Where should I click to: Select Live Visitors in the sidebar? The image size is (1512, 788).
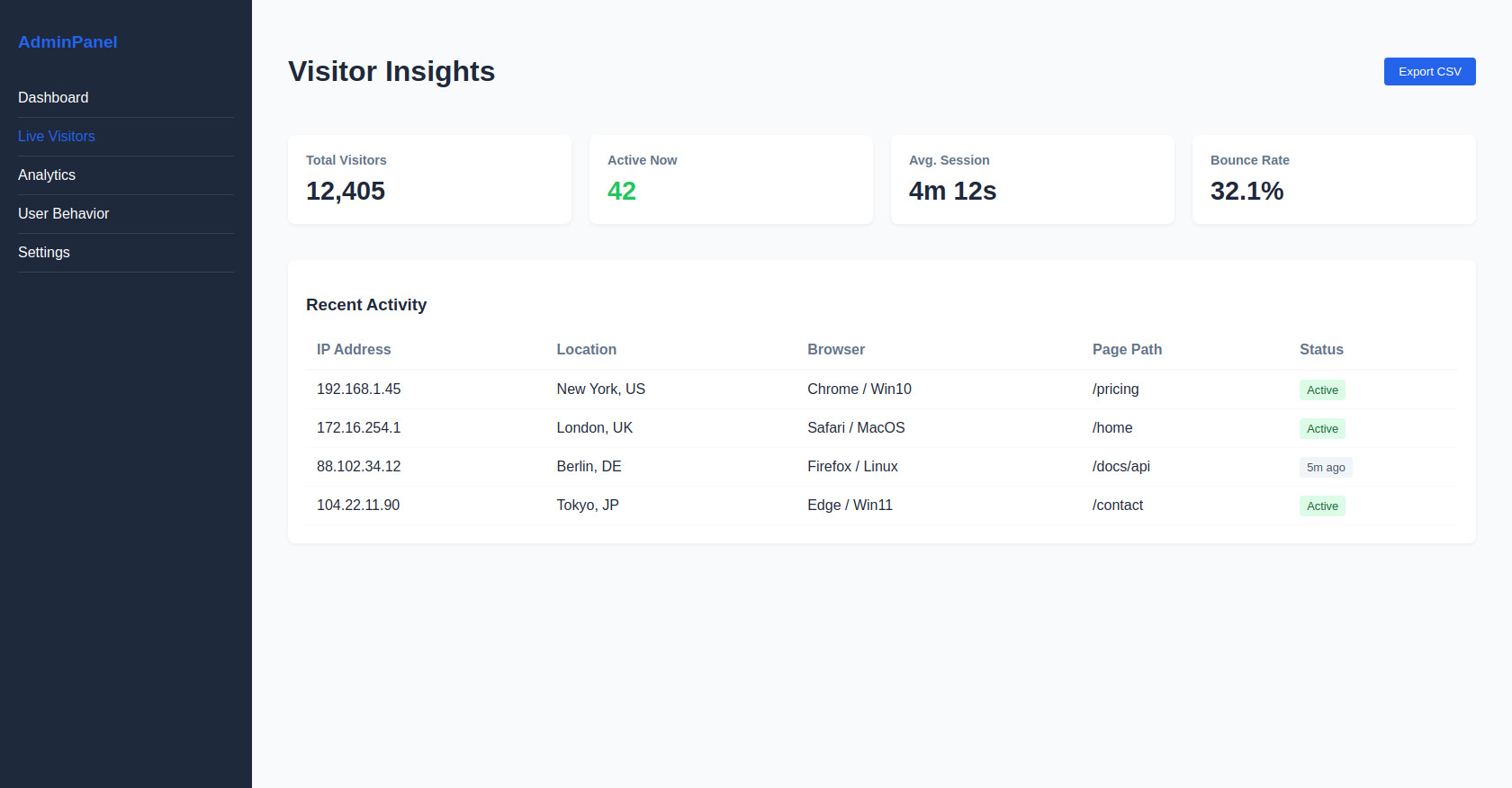coord(56,136)
